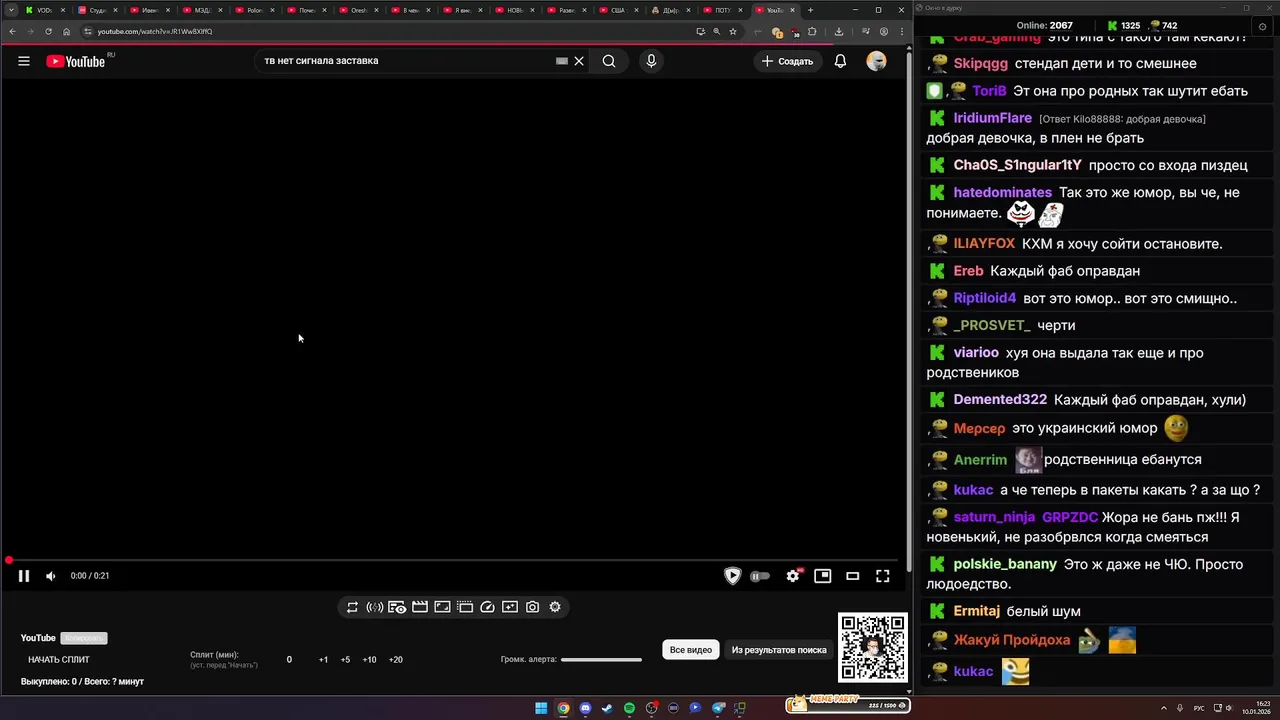Bookmark this page with the star icon
1280x720 pixels.
coord(732,31)
